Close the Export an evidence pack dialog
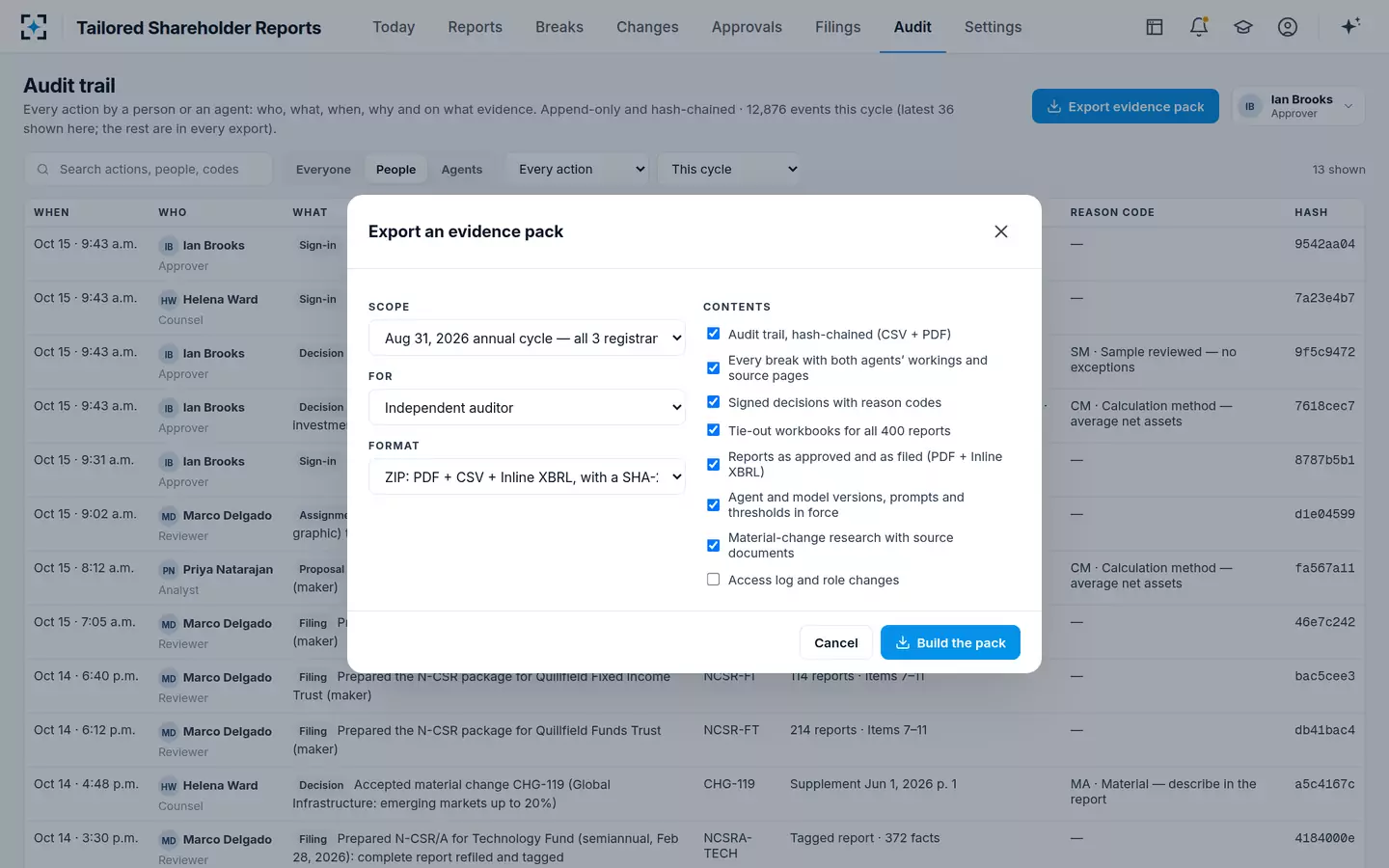The height and width of the screenshot is (868, 1389). pyautogui.click(x=1001, y=231)
